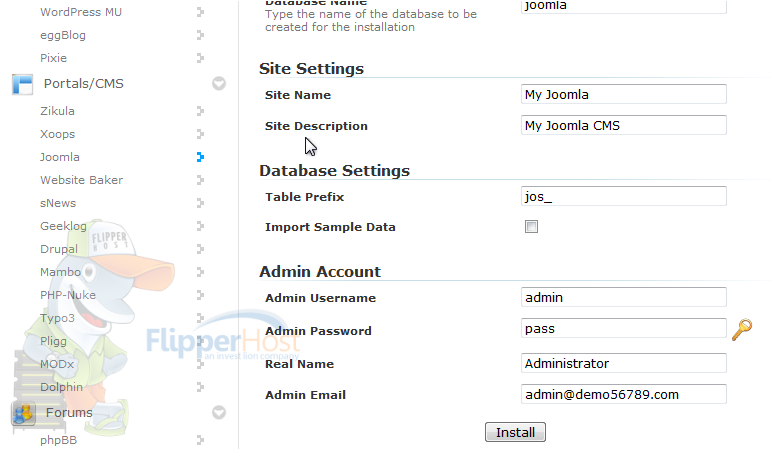776x450 pixels.
Task: Click the arrow icon next to Mambo
Action: click(200, 272)
